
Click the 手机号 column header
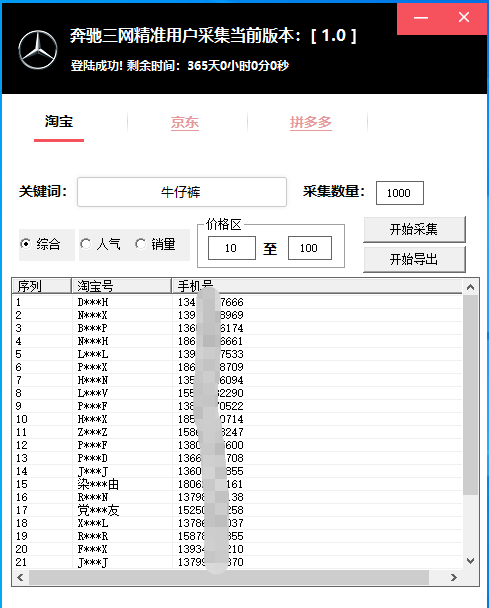(317, 286)
